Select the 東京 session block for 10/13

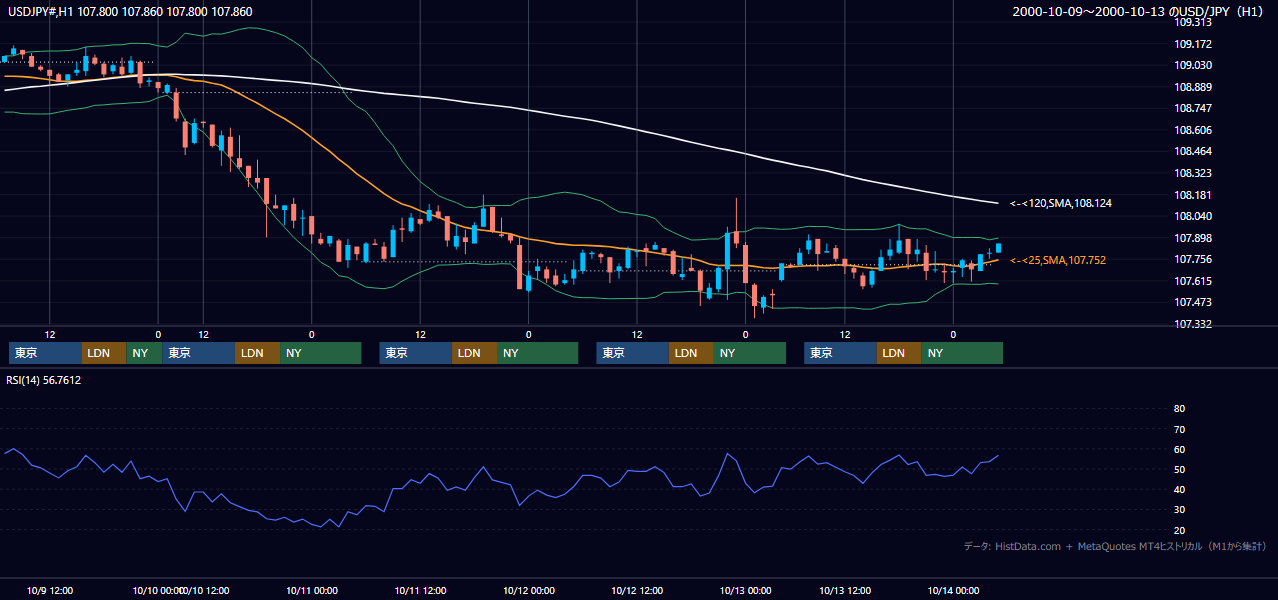(x=841, y=353)
